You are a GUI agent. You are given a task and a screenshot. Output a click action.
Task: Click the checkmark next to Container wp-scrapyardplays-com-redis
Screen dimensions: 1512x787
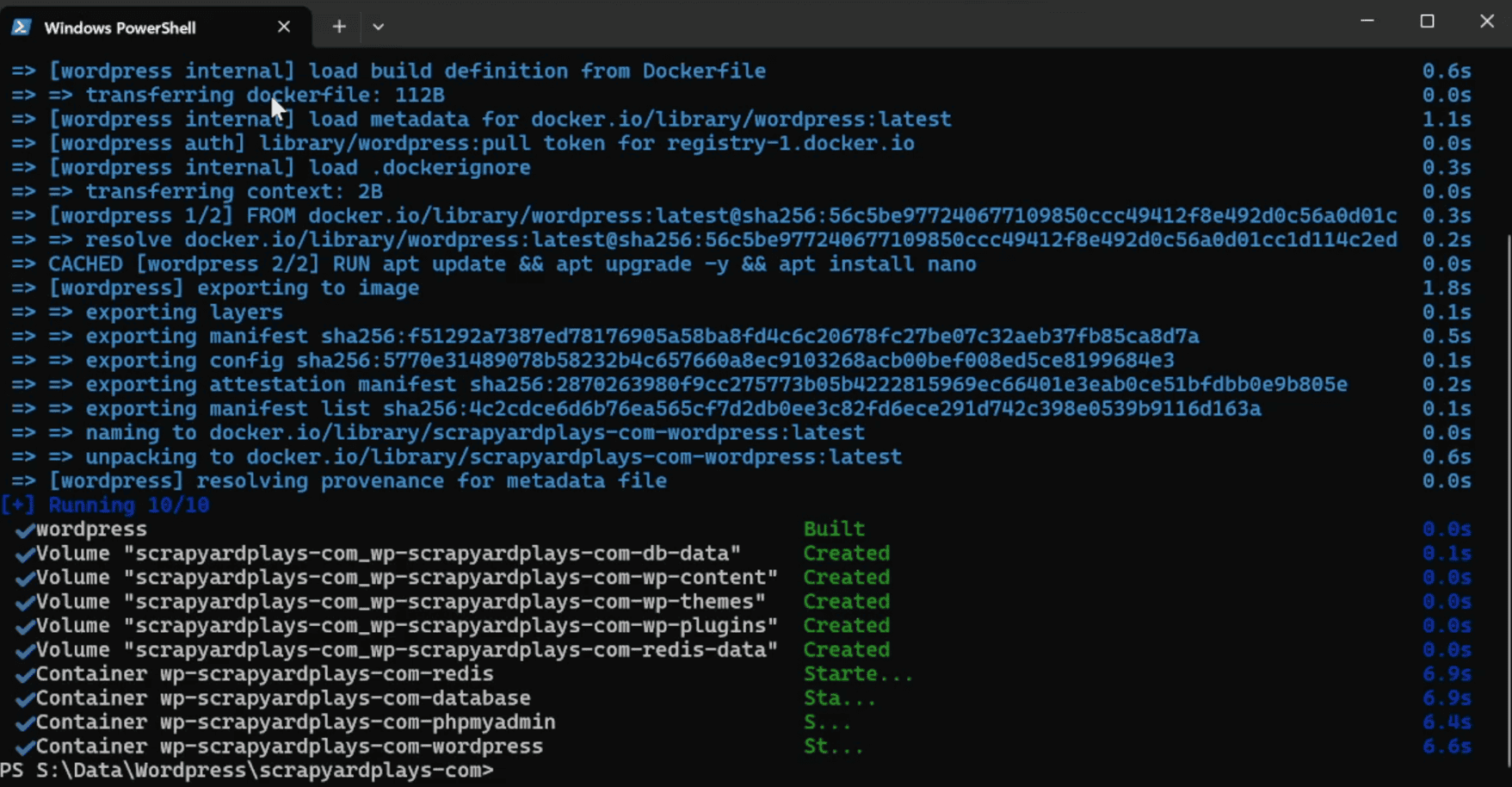pyautogui.click(x=23, y=673)
